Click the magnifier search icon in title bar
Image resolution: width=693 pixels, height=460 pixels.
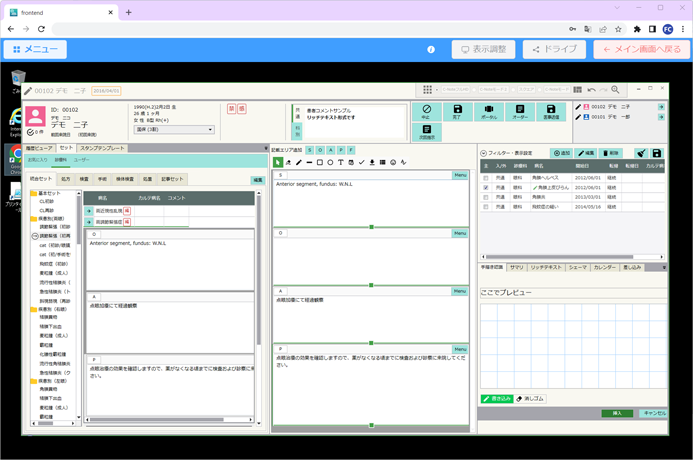pos(614,90)
